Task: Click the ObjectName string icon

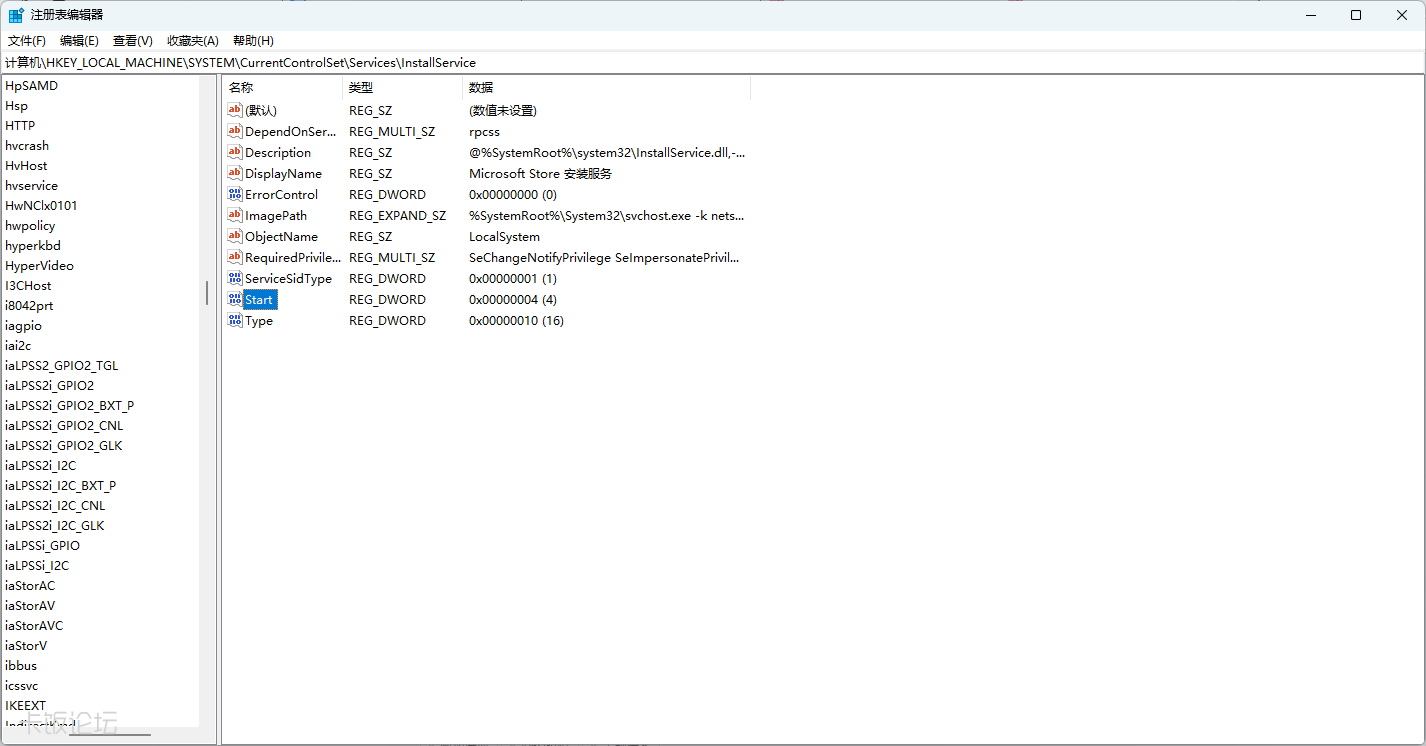Action: click(235, 236)
